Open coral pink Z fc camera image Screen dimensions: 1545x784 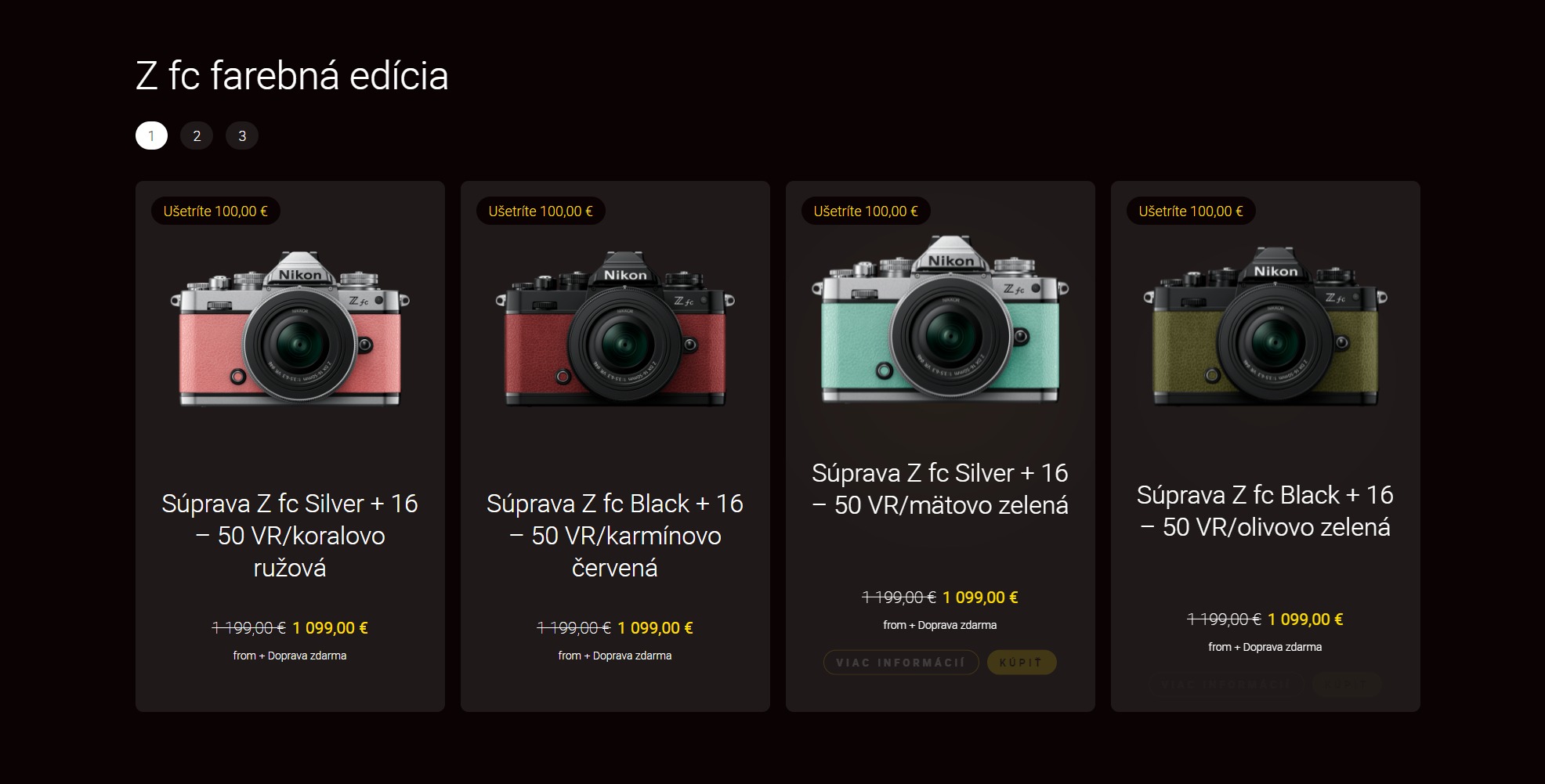click(x=290, y=328)
